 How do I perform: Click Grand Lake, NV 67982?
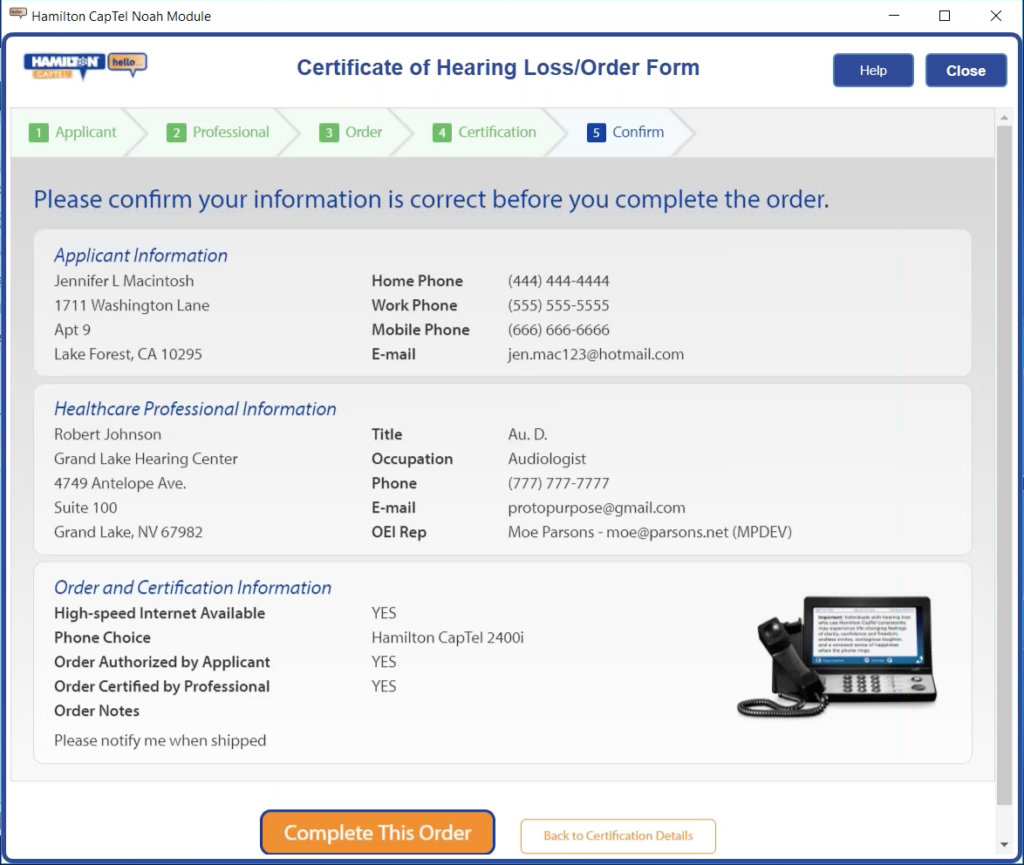point(128,532)
